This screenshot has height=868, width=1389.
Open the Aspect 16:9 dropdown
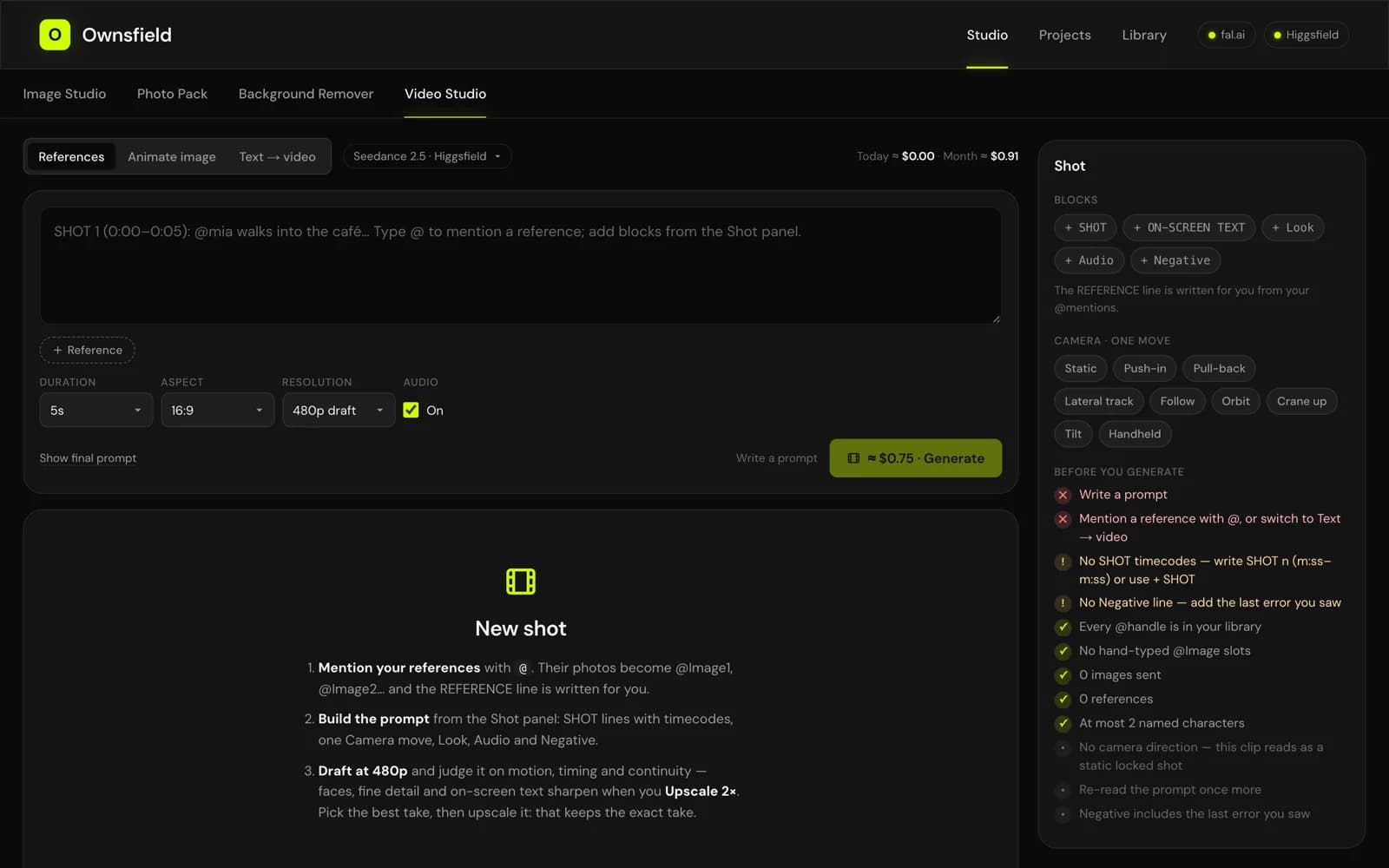217,411
